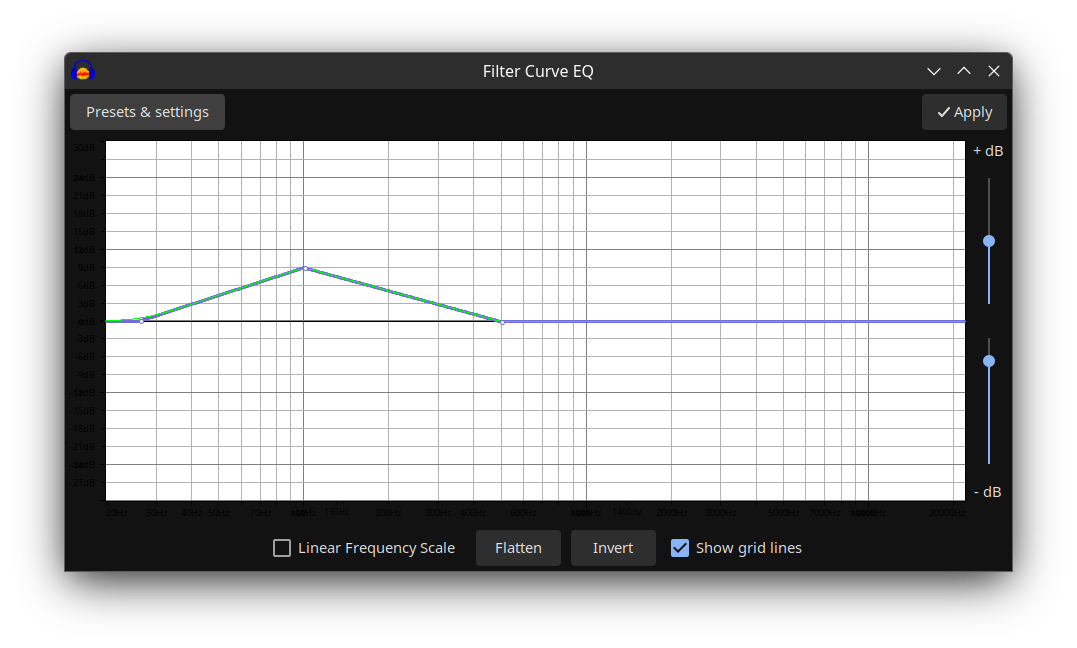The width and height of the screenshot is (1077, 648).
Task: Minimize the Filter Curve EQ window
Action: 934,71
